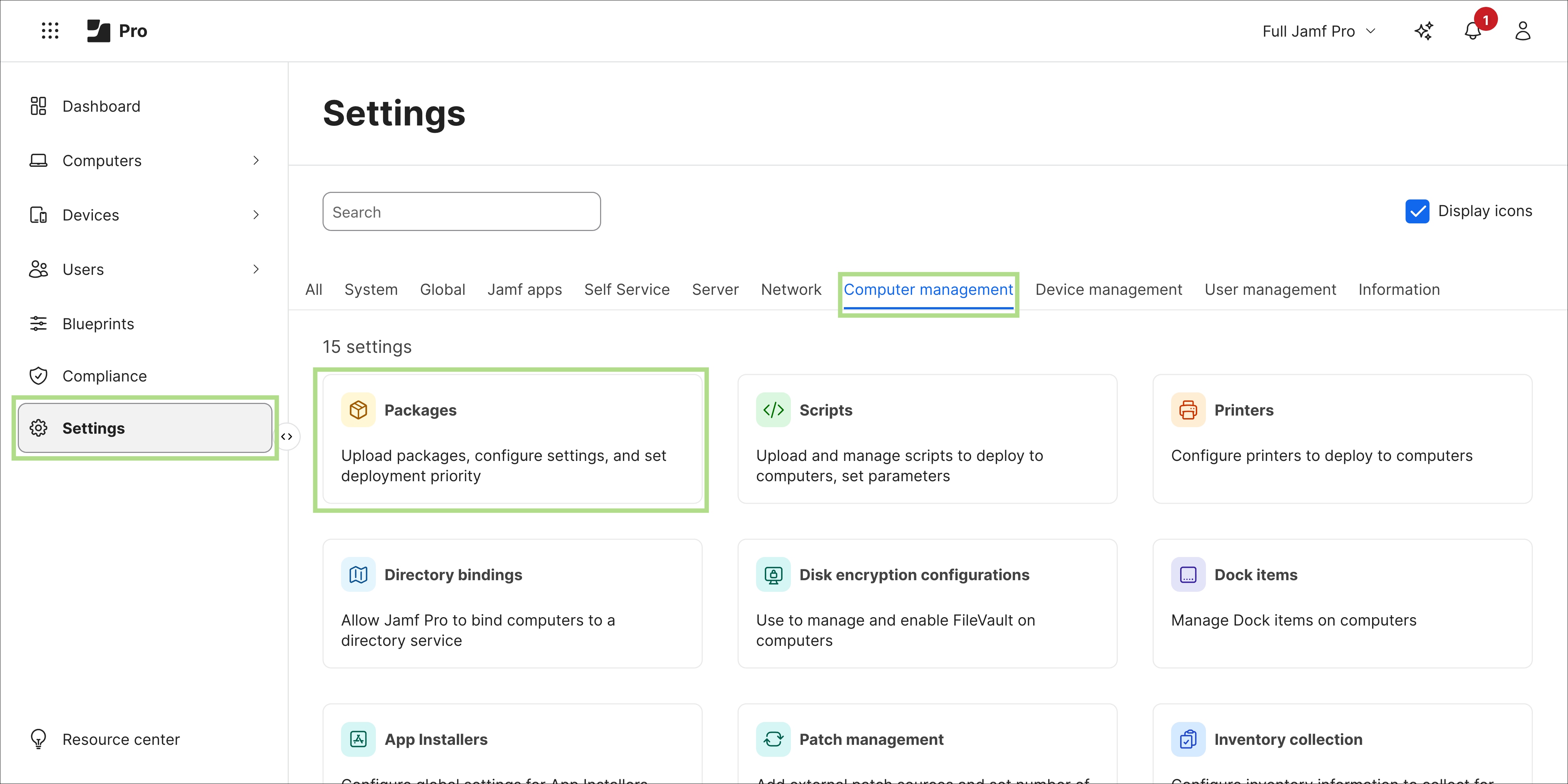The width and height of the screenshot is (1568, 784).
Task: Click the Compliance shield icon
Action: [38, 376]
